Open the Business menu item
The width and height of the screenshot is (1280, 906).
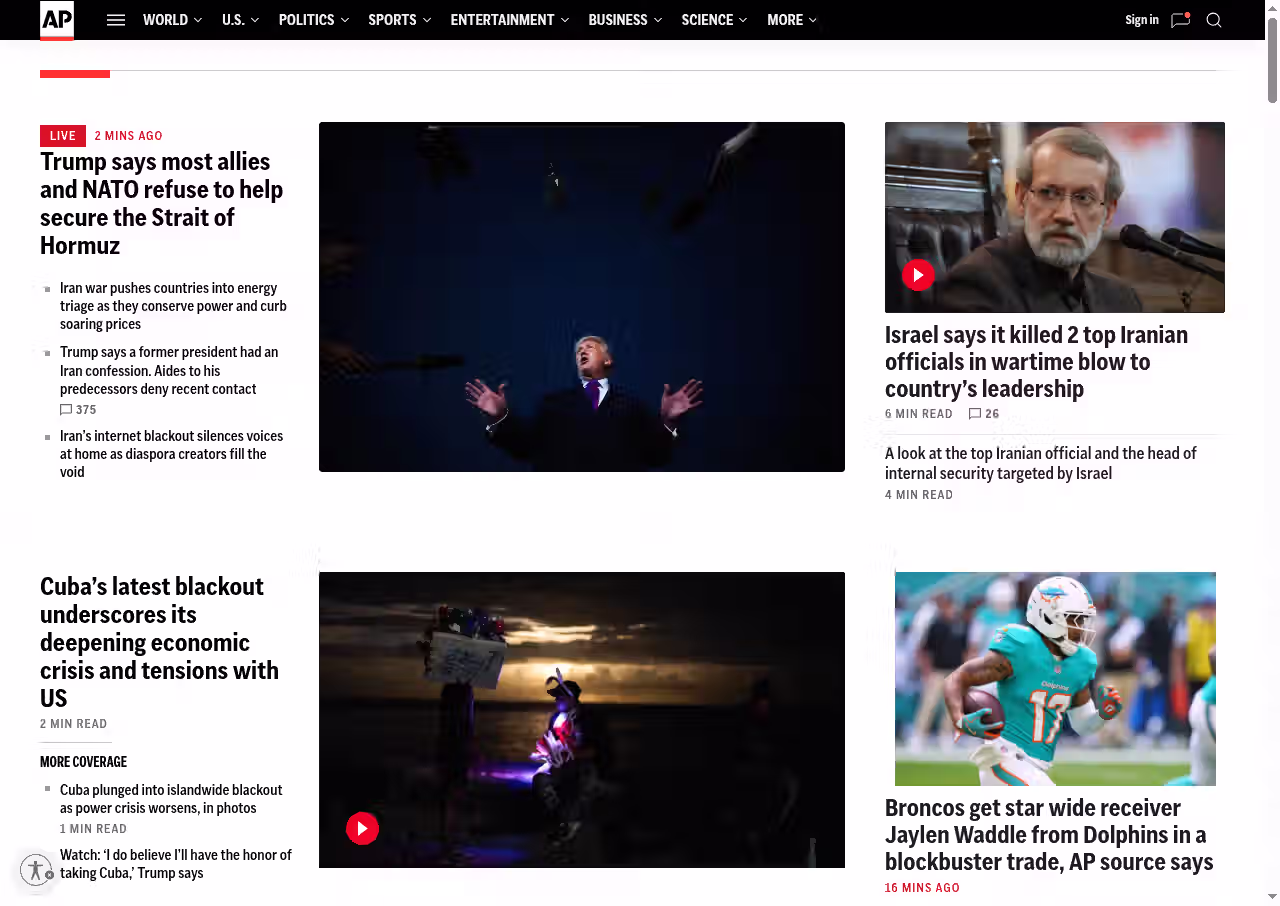[618, 20]
